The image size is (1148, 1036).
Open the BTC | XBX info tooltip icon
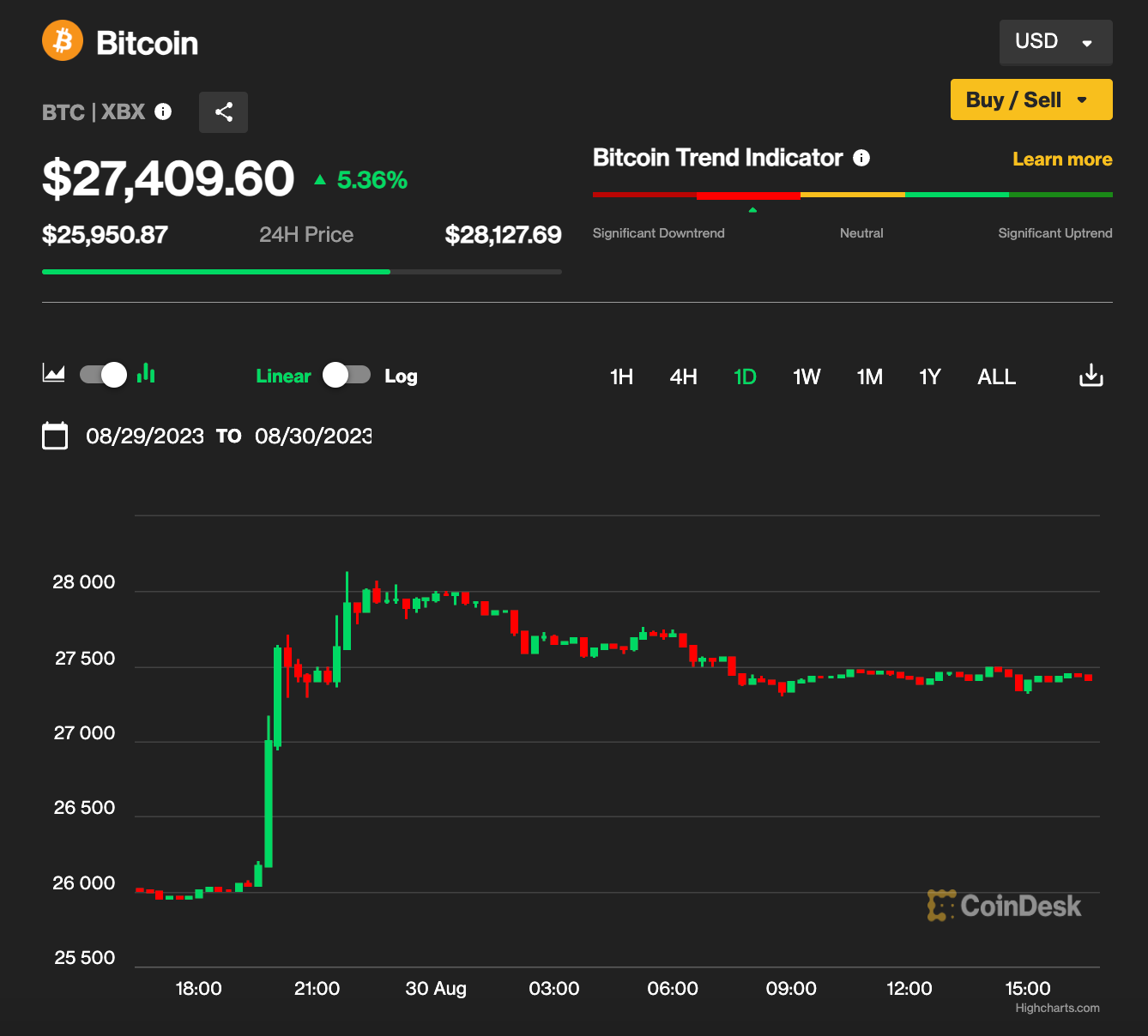(163, 111)
